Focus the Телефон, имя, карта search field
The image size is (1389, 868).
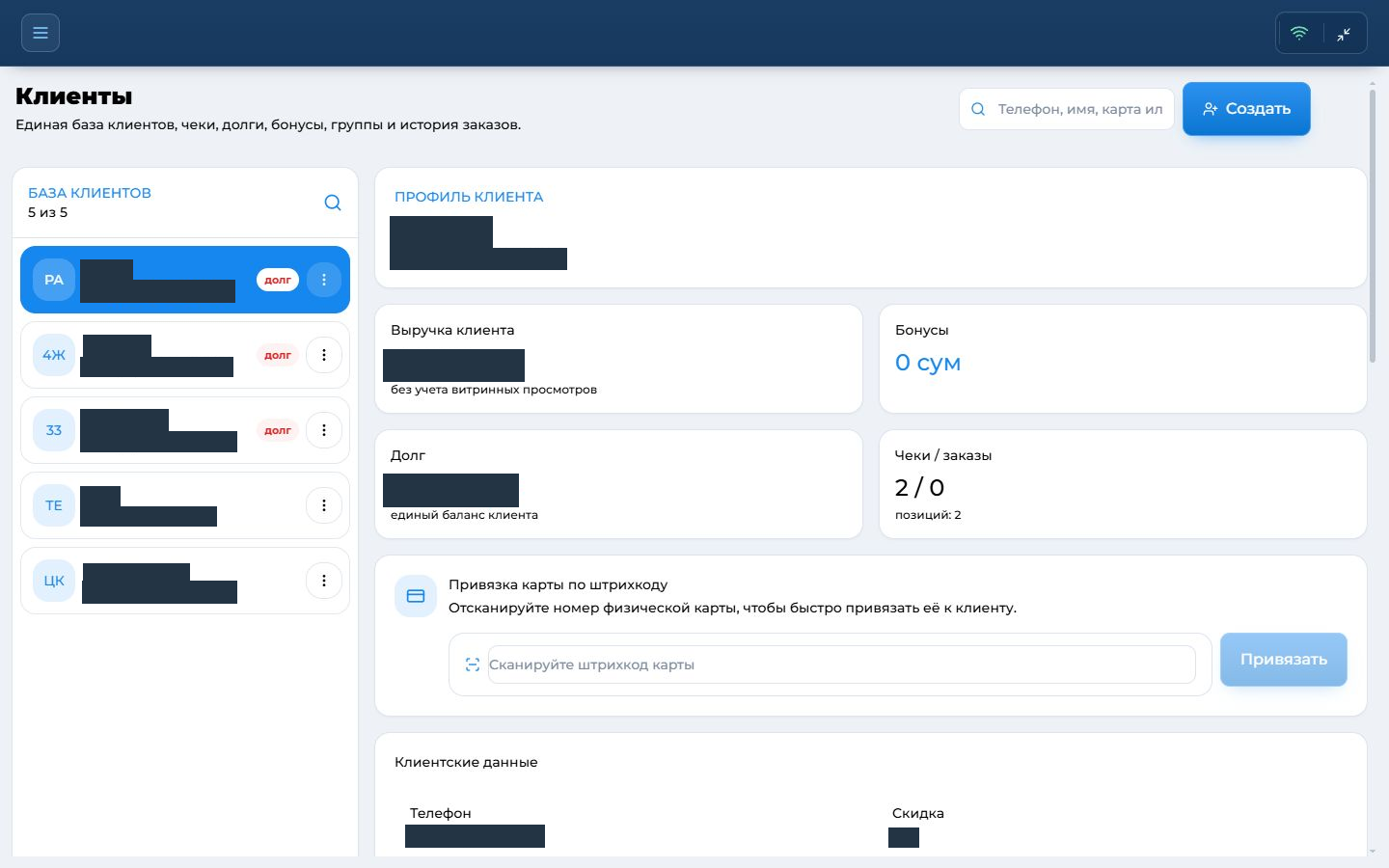coord(1067,109)
